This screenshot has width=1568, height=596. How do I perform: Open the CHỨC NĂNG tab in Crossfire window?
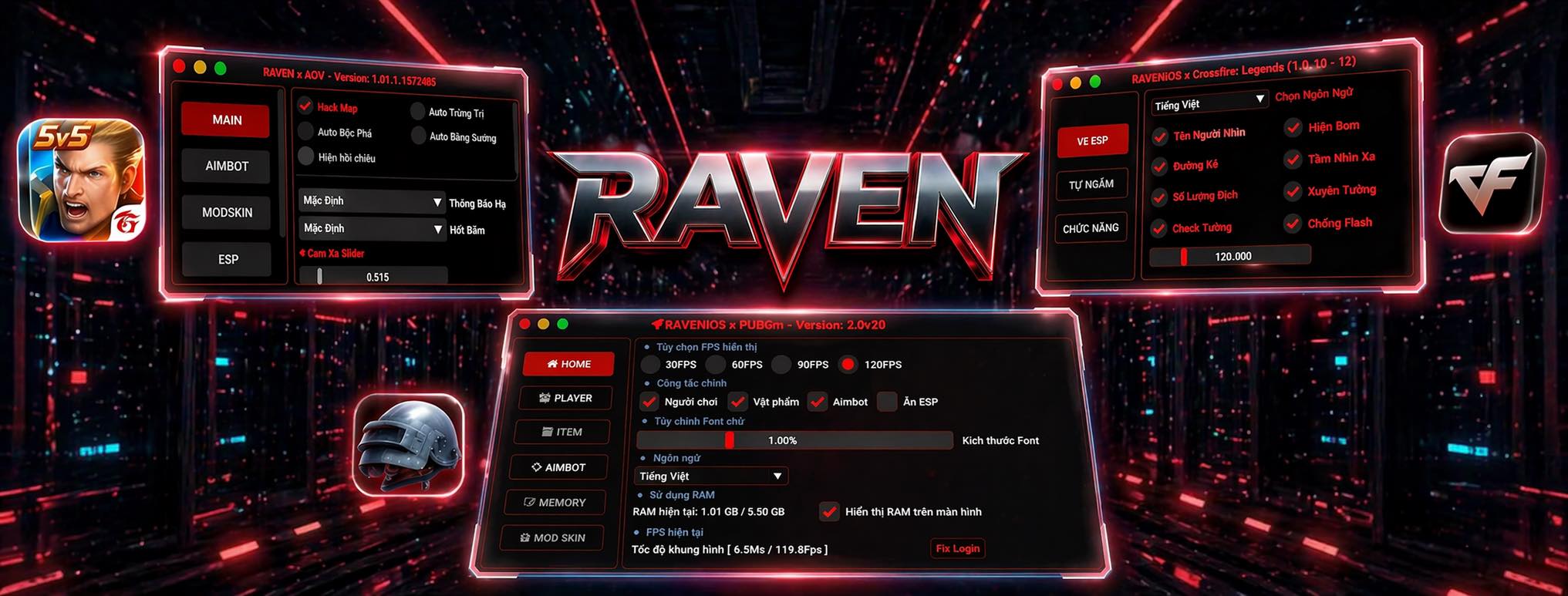(1091, 228)
